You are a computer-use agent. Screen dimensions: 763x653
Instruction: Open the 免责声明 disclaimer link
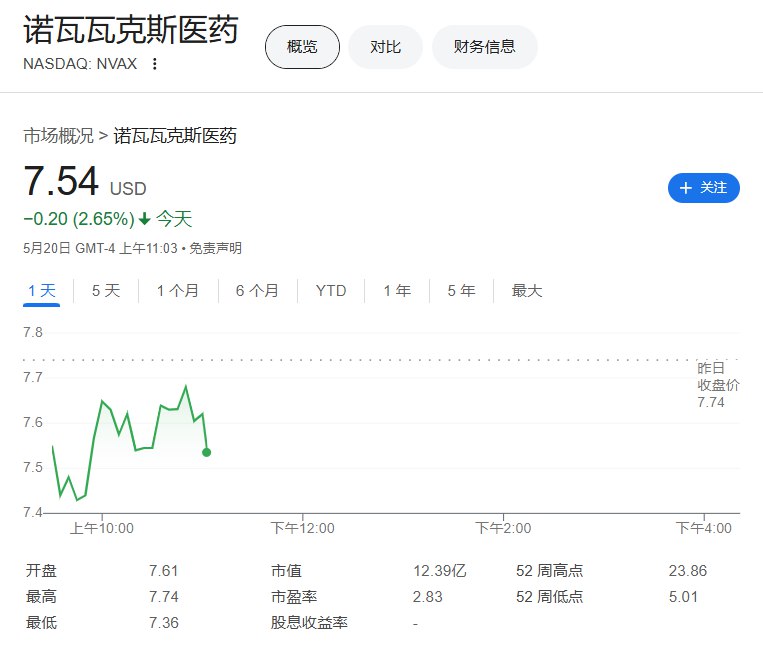215,248
